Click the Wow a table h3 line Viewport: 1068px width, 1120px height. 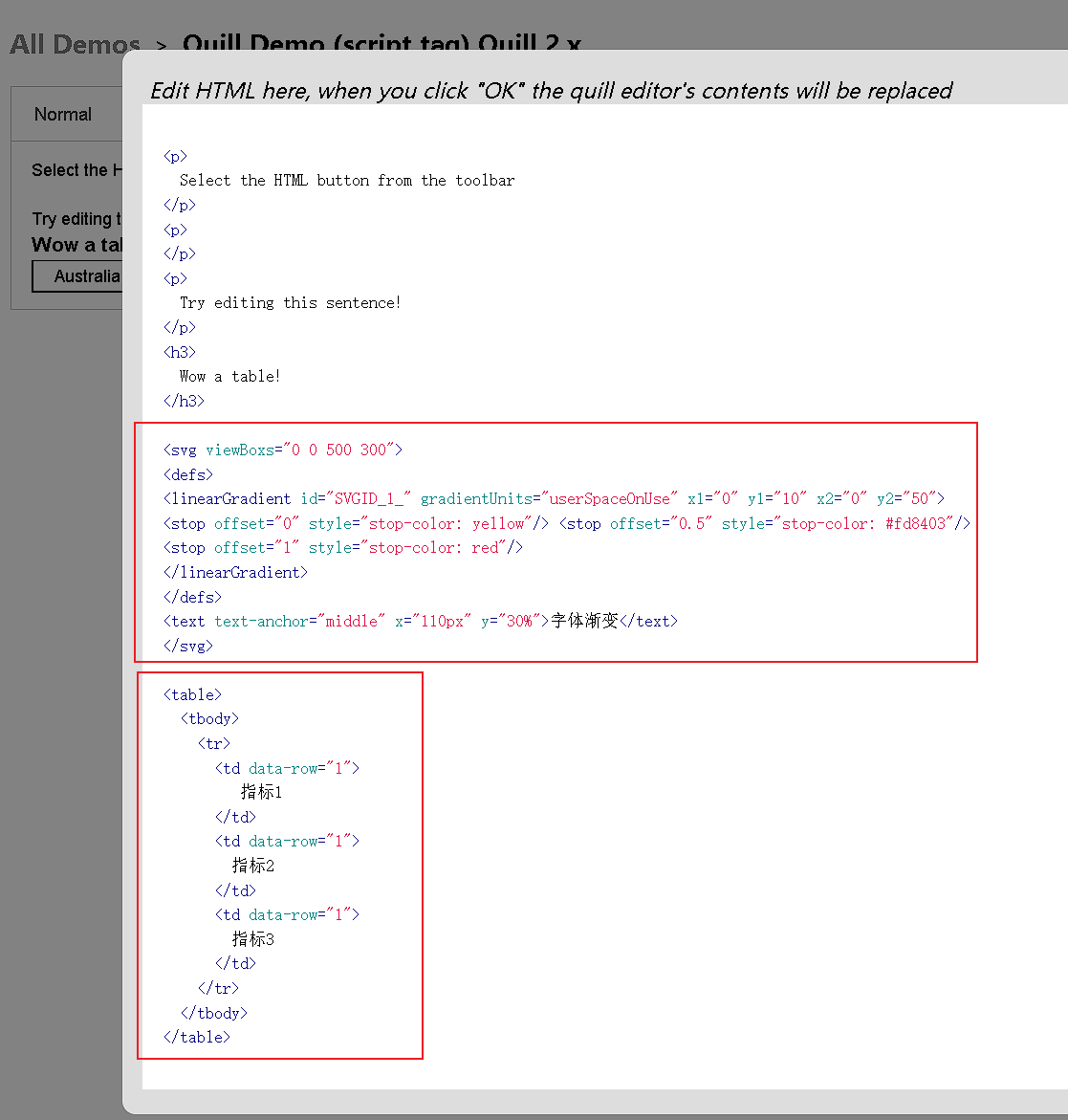click(229, 375)
